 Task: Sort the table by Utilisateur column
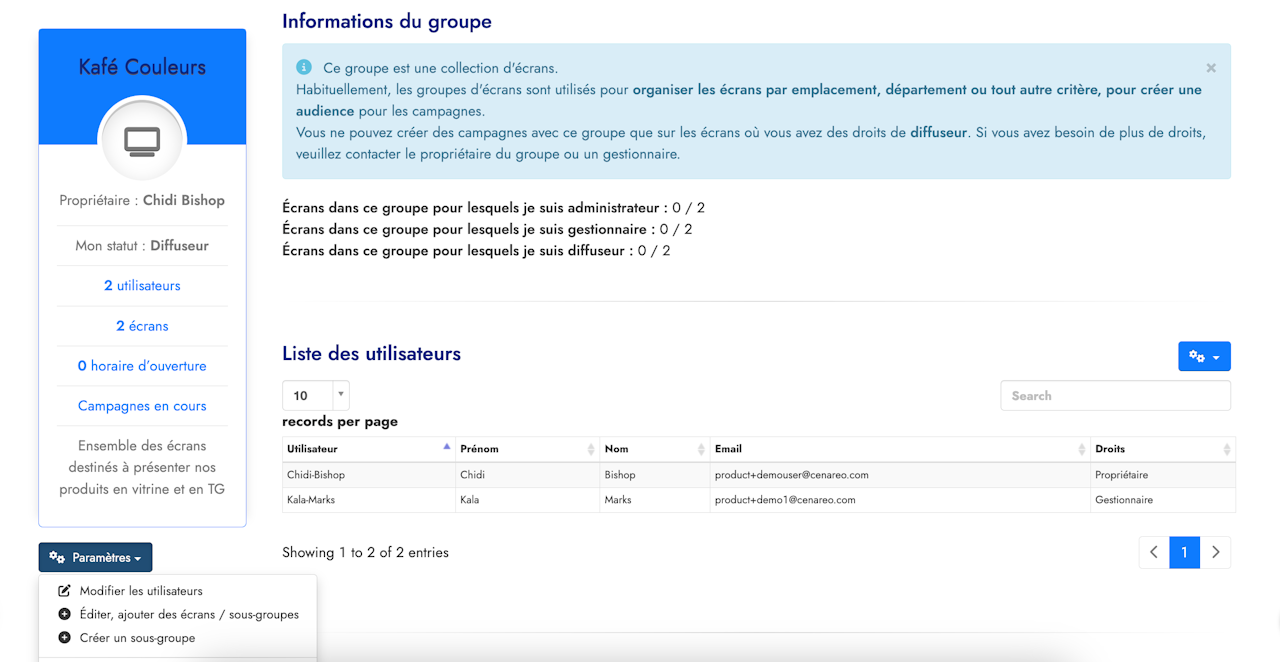click(x=368, y=449)
